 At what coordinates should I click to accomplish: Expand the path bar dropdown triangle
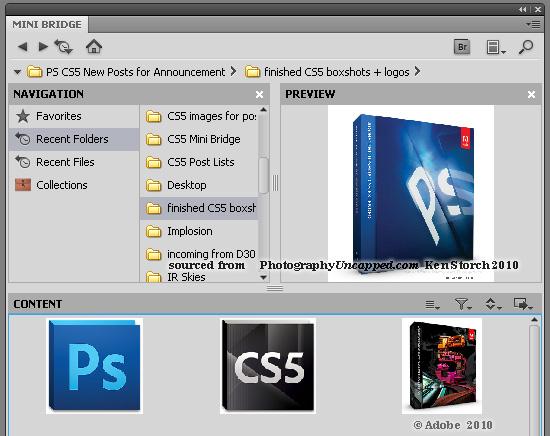pos(17,72)
